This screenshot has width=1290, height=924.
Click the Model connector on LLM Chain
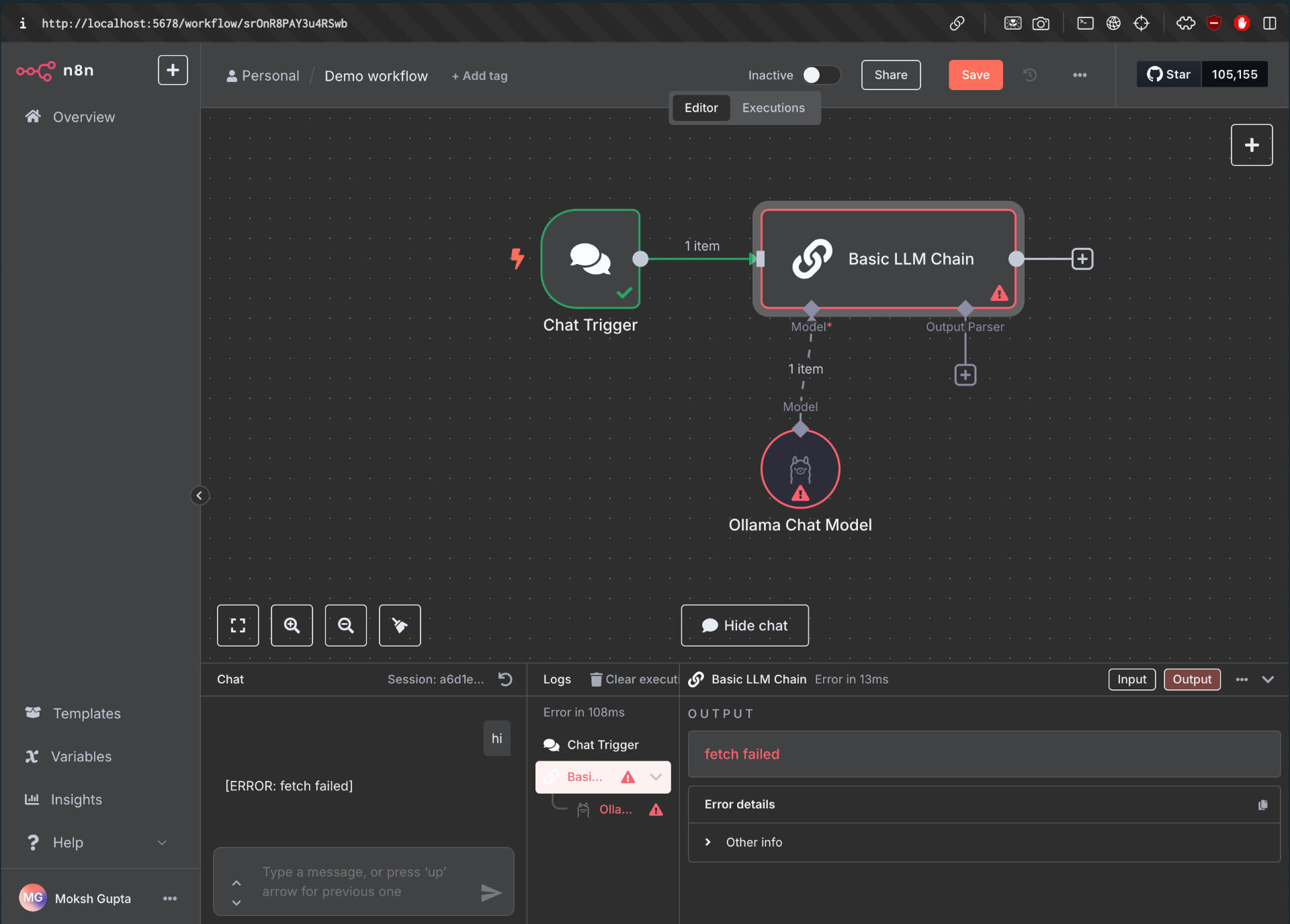(x=811, y=309)
